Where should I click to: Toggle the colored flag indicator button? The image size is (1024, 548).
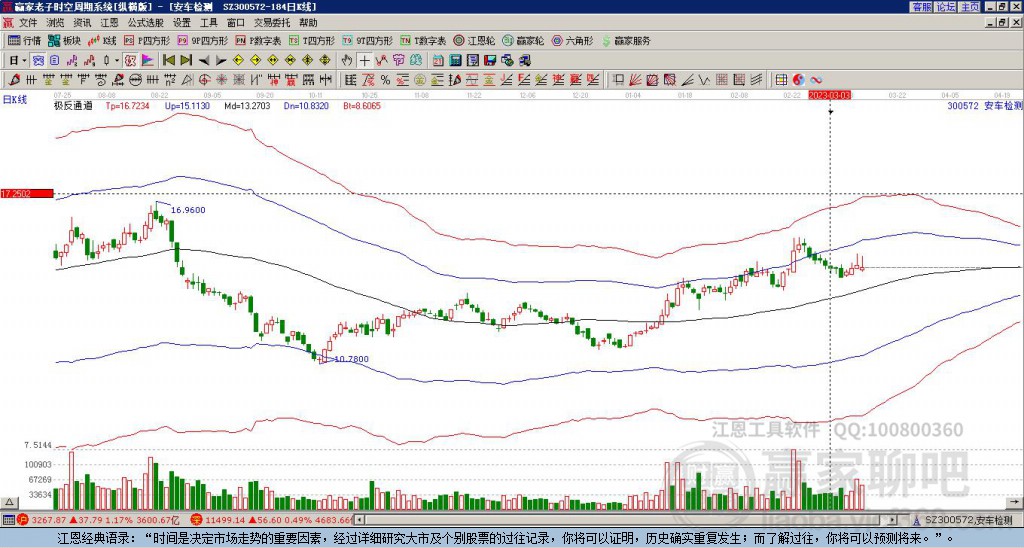[148, 61]
